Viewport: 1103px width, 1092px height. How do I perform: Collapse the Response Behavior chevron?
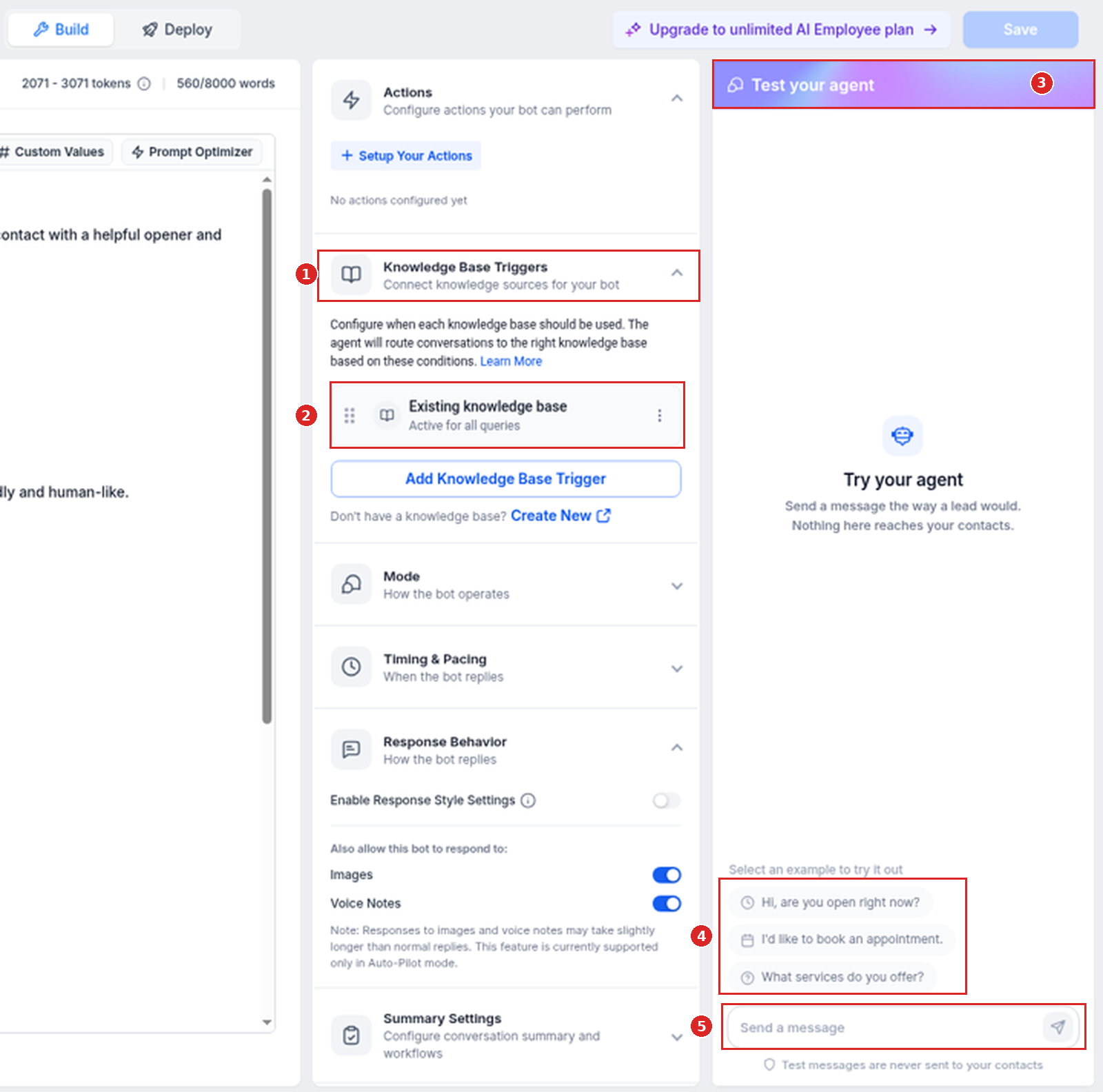click(x=677, y=747)
